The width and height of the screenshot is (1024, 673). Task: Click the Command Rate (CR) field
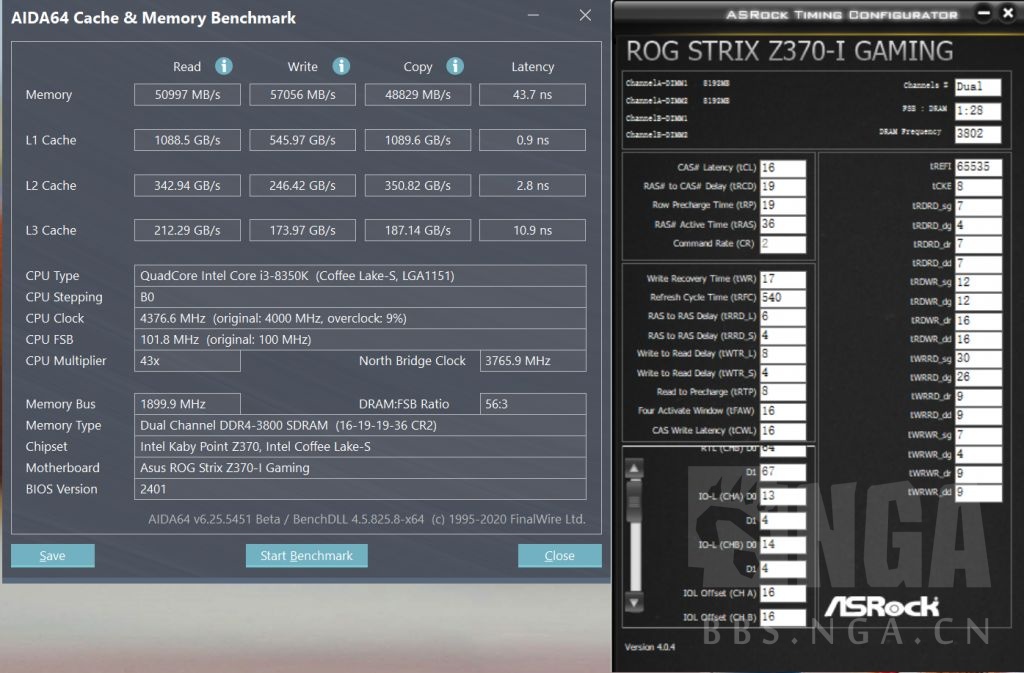tap(782, 243)
